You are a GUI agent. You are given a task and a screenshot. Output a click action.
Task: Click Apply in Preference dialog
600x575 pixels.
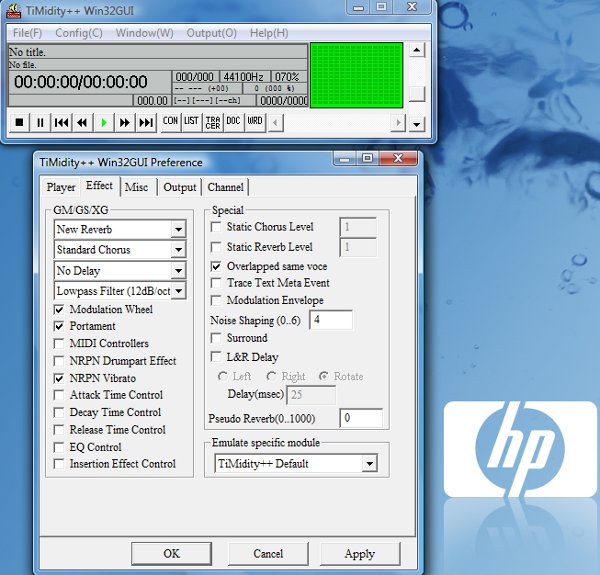tap(360, 554)
